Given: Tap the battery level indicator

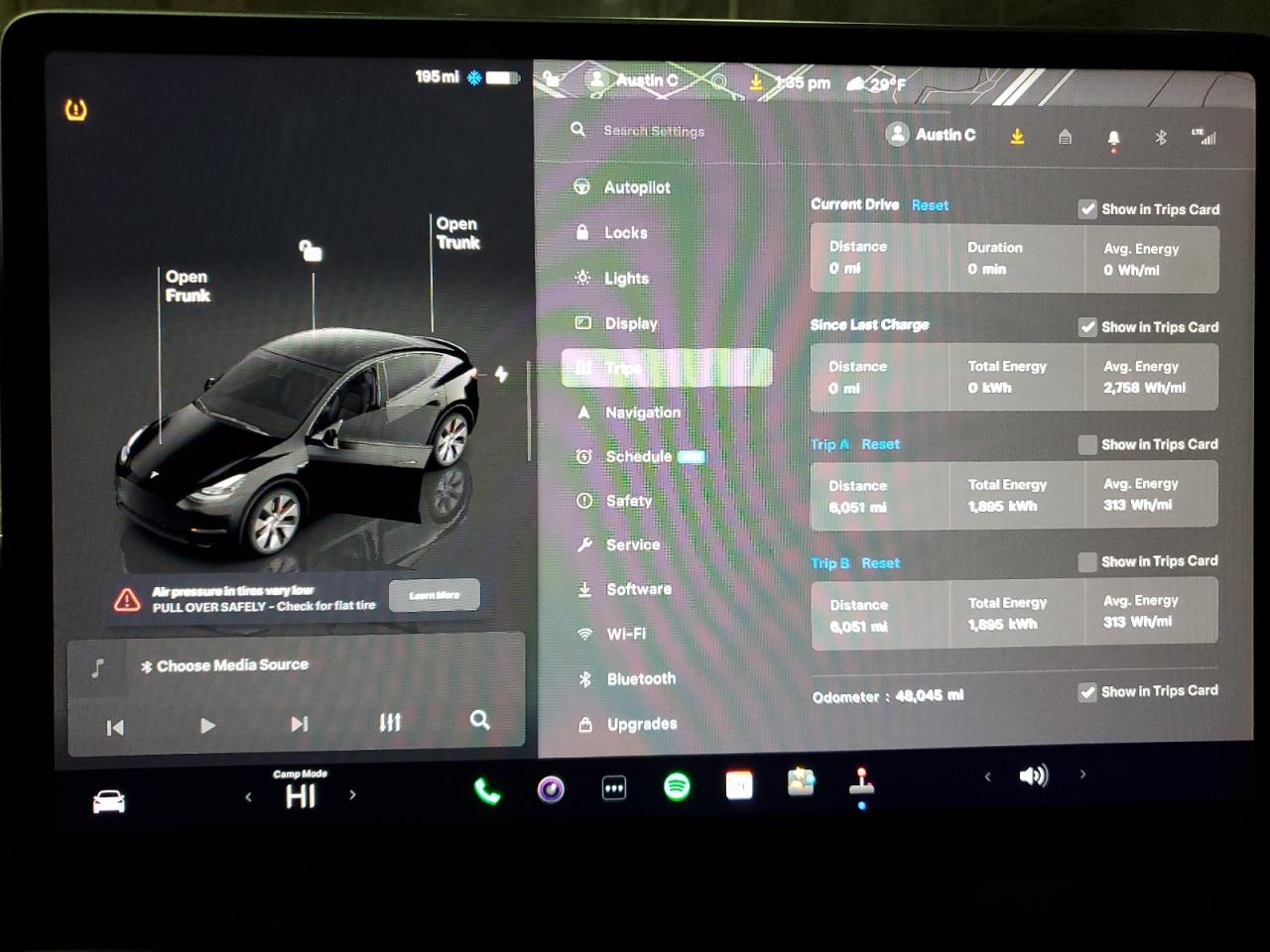Looking at the screenshot, I should coord(503,77).
